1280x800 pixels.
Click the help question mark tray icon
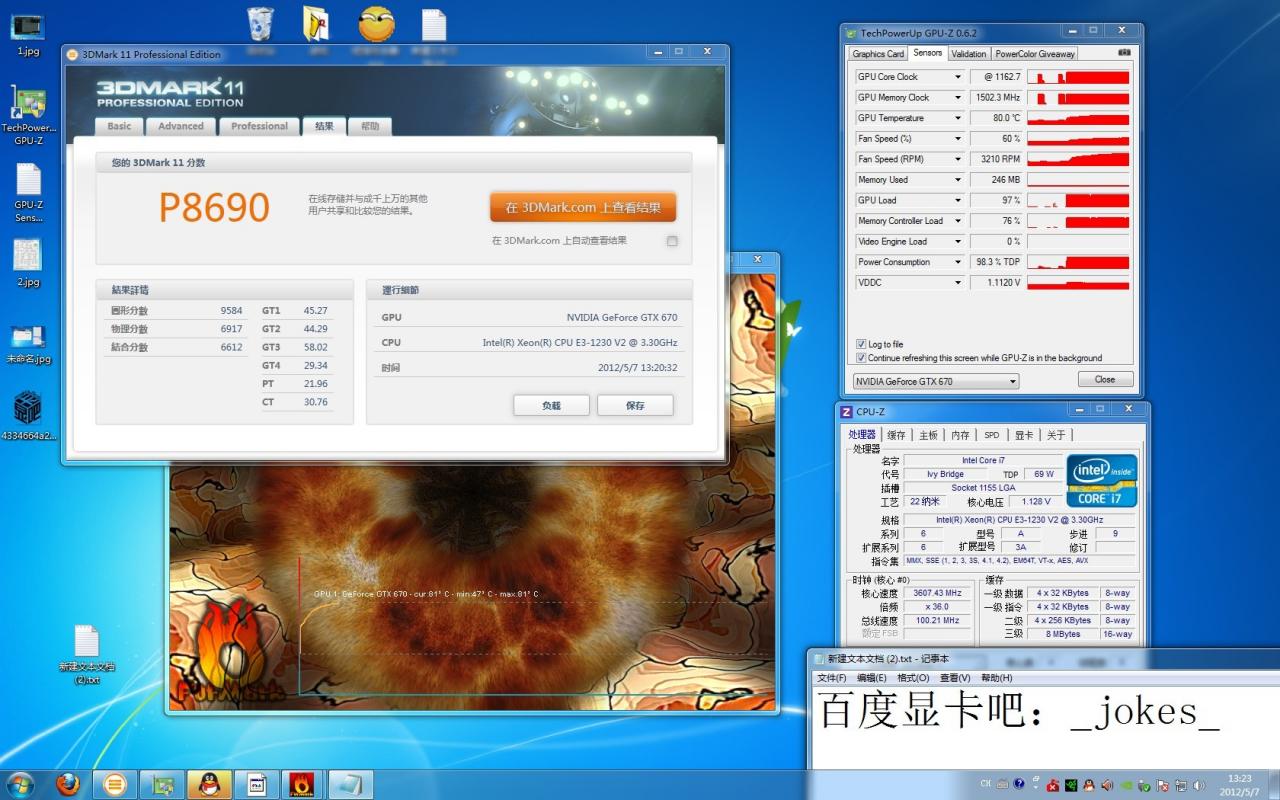coord(1019,785)
